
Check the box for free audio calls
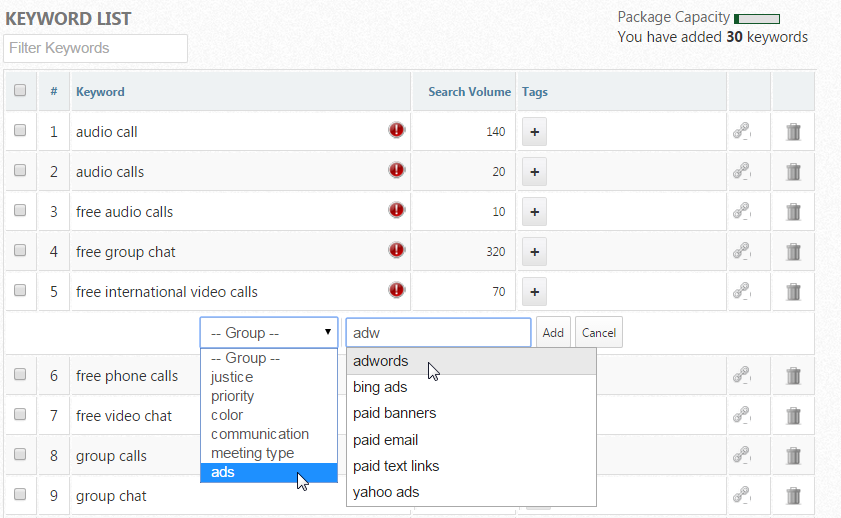click(20, 210)
